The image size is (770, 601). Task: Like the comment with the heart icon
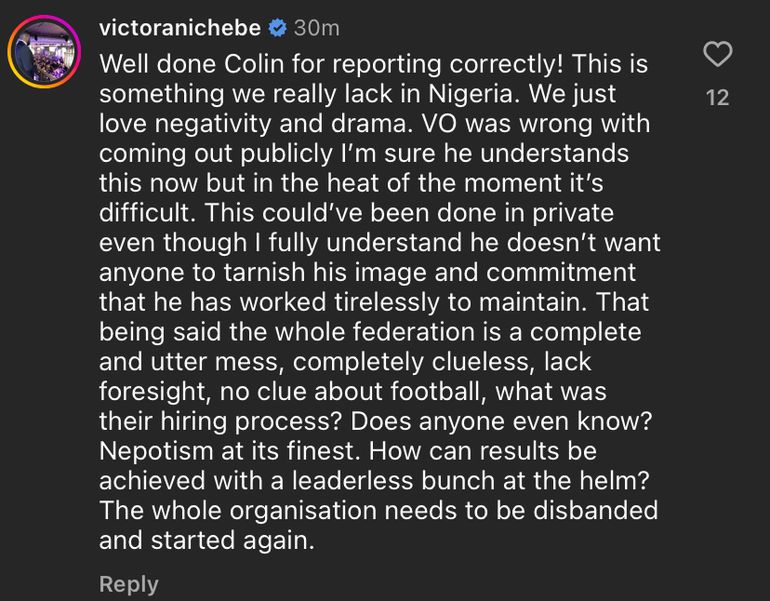click(717, 54)
